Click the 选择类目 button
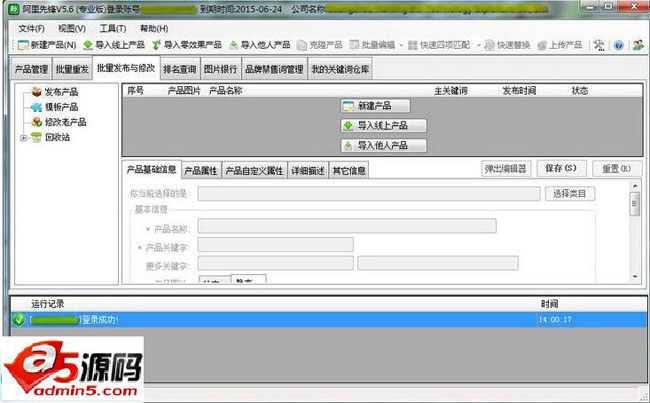Screen dimensions: 650x403 tap(570, 194)
